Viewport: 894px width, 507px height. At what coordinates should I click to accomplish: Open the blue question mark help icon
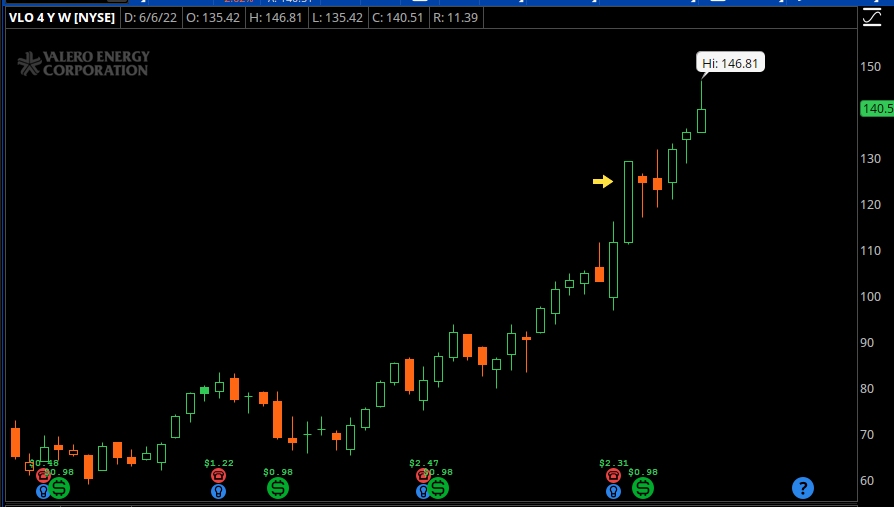[x=802, y=488]
